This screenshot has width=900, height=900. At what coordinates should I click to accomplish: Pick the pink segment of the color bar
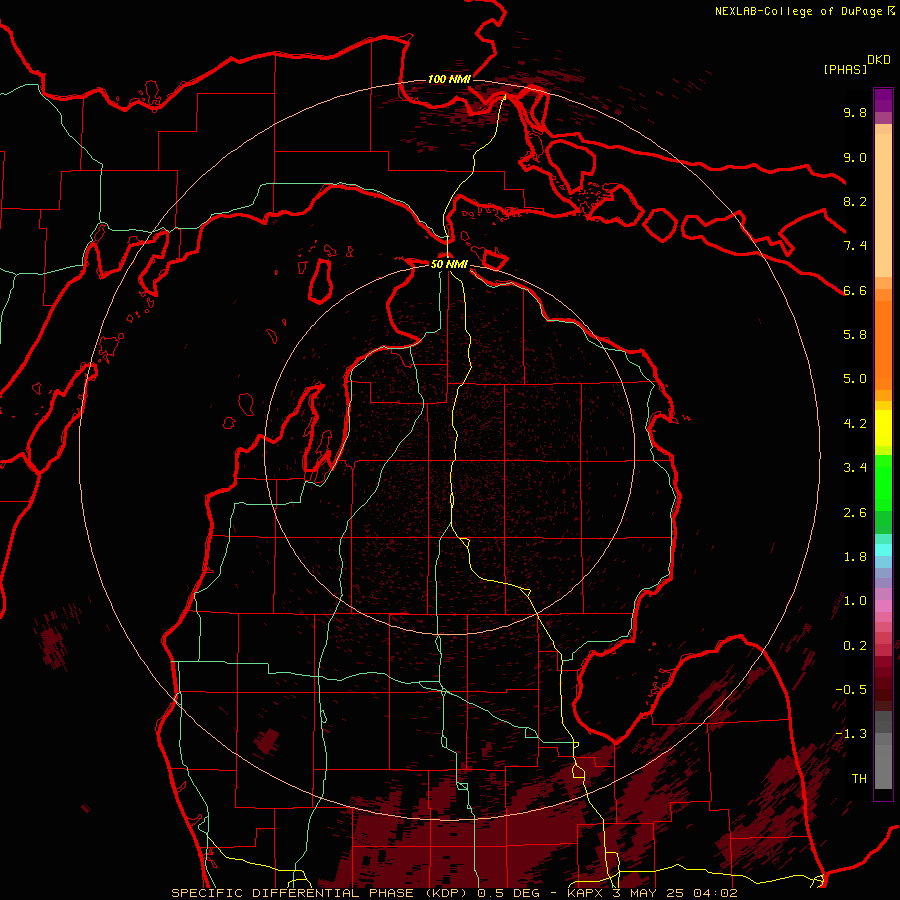(883, 606)
